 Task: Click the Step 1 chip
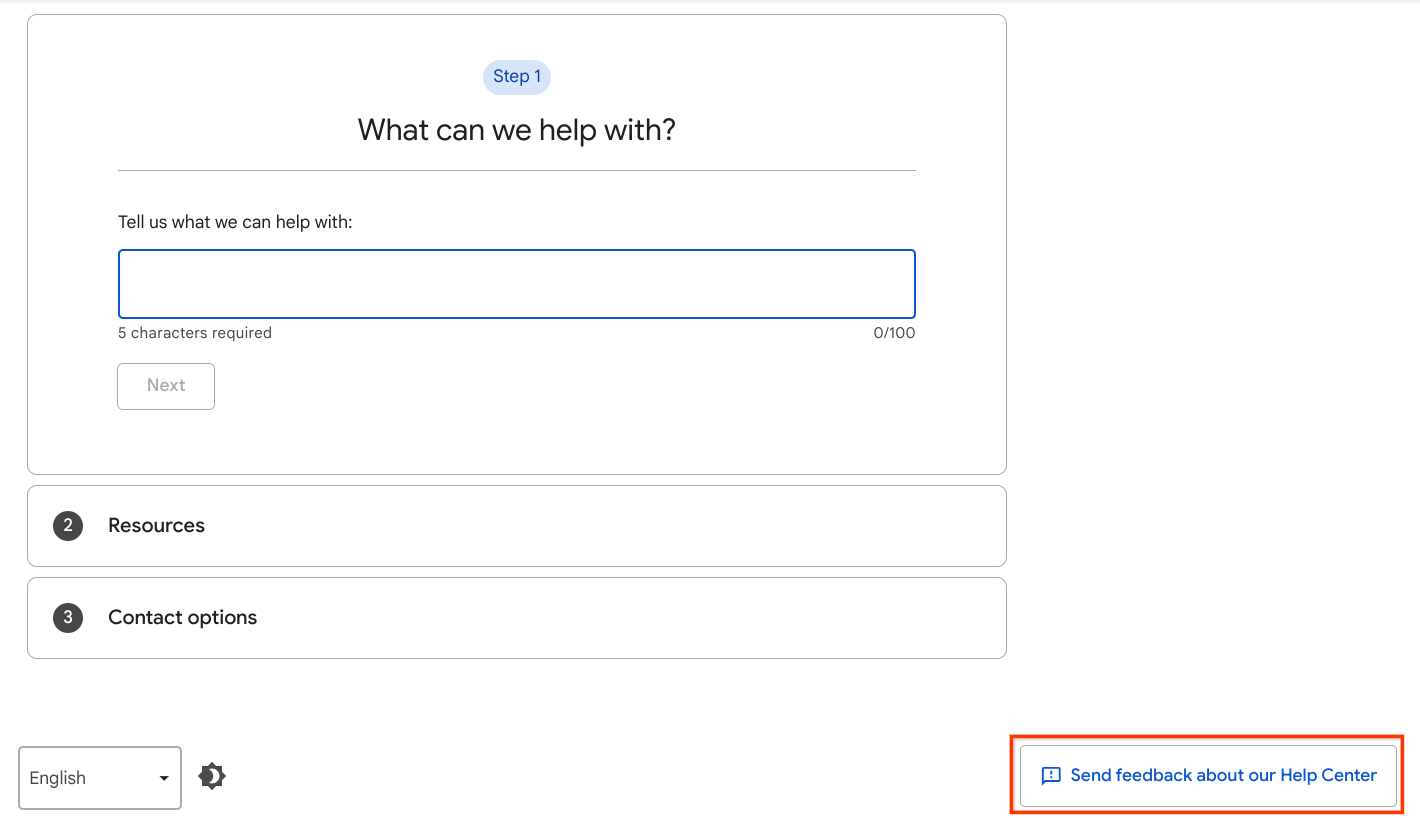click(x=516, y=76)
